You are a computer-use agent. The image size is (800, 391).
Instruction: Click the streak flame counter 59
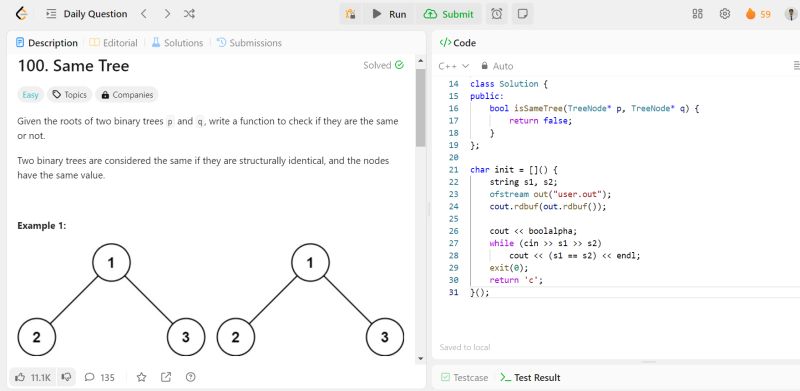758,14
